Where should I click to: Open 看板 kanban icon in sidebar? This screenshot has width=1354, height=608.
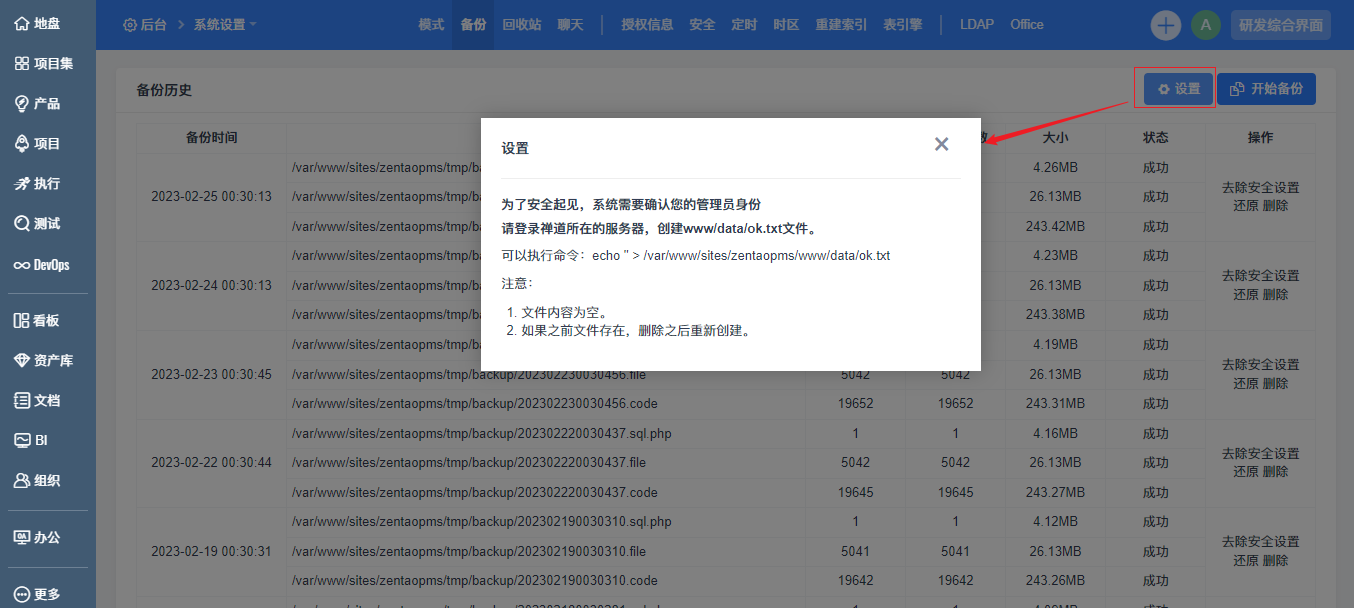22,321
